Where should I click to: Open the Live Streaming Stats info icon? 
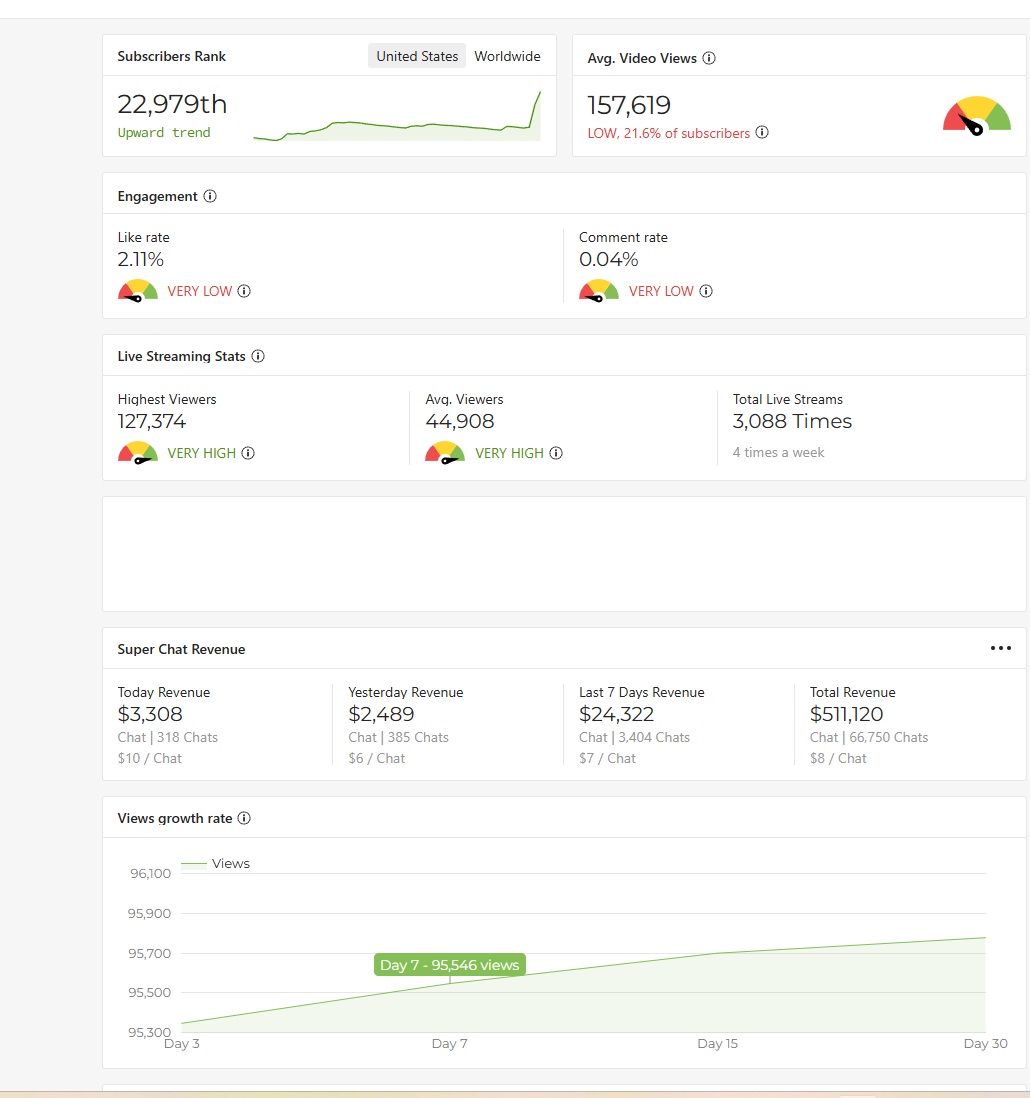pyautogui.click(x=258, y=356)
